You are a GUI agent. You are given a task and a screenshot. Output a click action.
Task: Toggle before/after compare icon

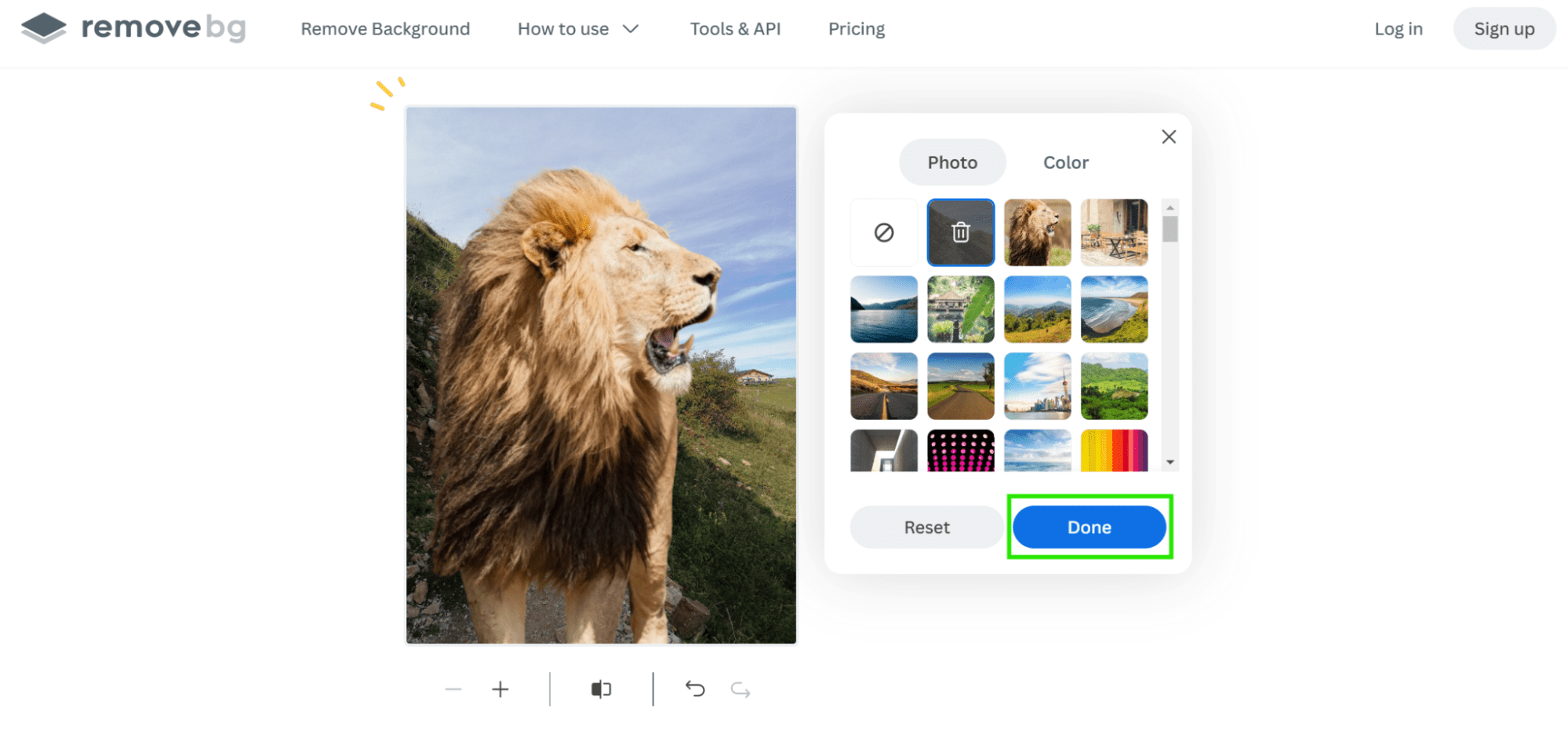601,689
